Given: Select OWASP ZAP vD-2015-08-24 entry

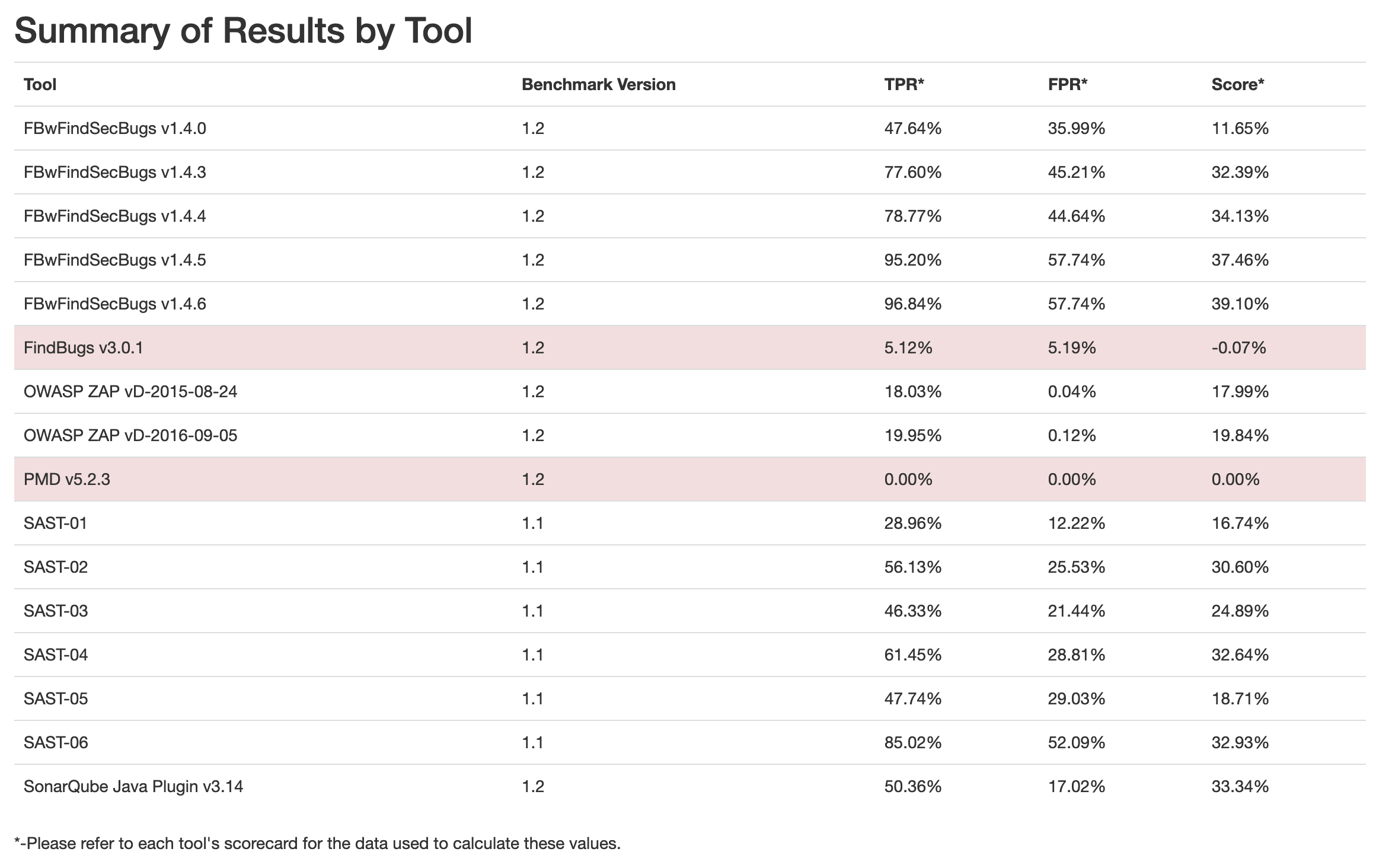Looking at the screenshot, I should (130, 392).
